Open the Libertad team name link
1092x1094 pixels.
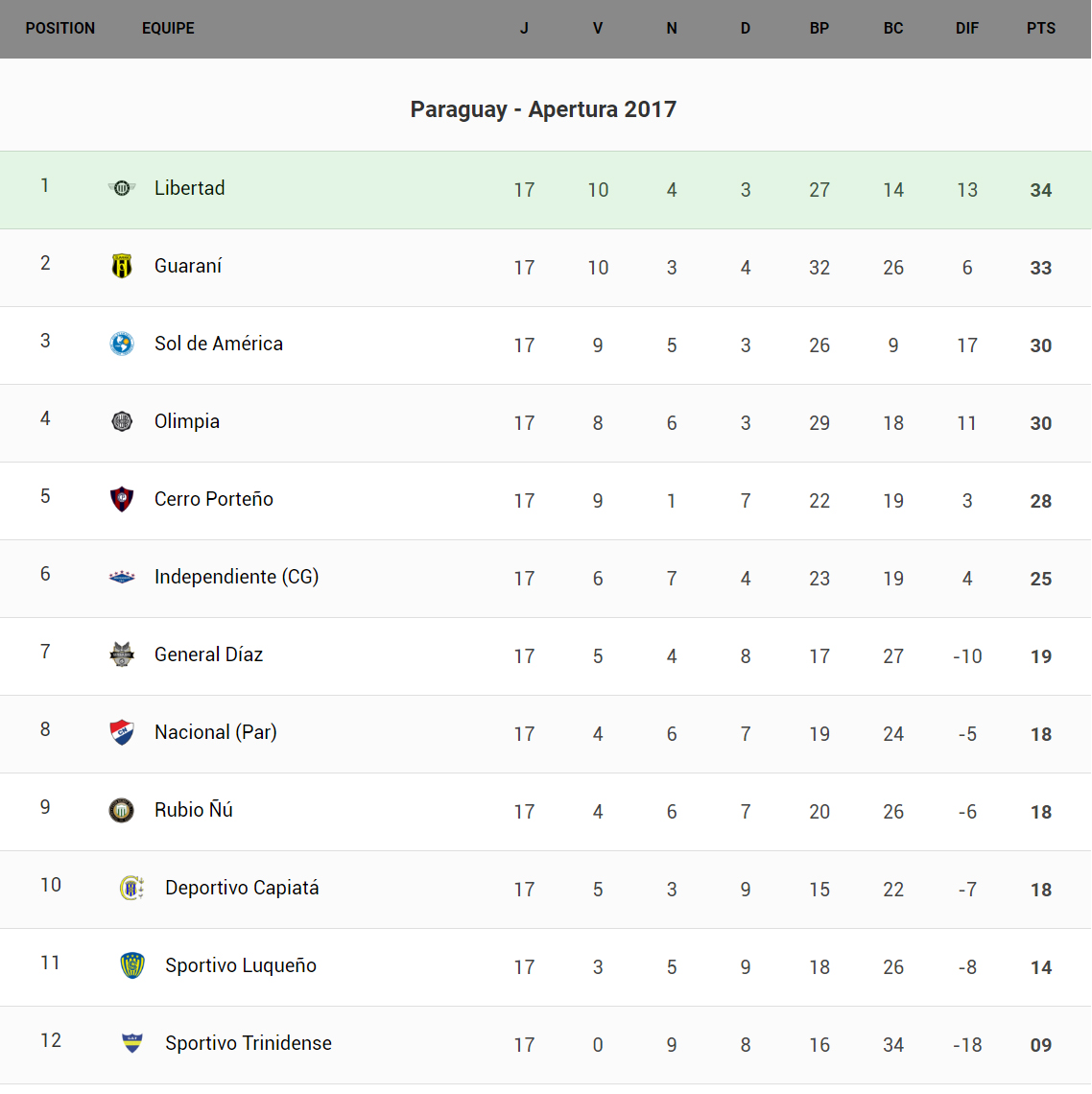190,188
